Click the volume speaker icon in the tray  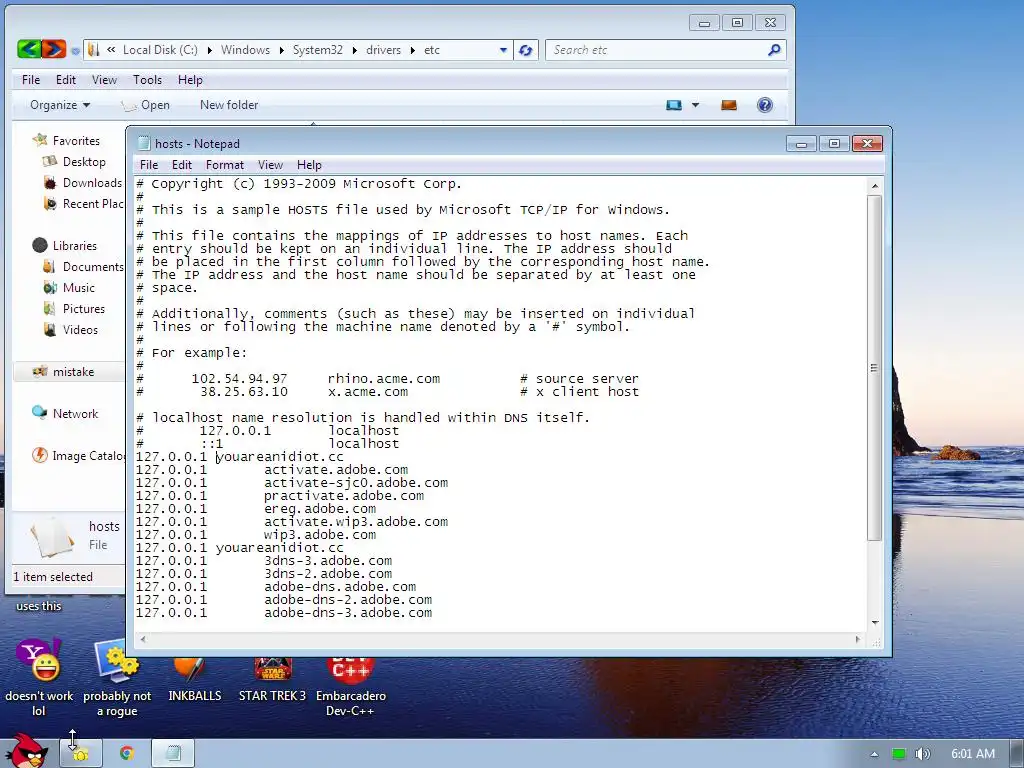point(922,754)
